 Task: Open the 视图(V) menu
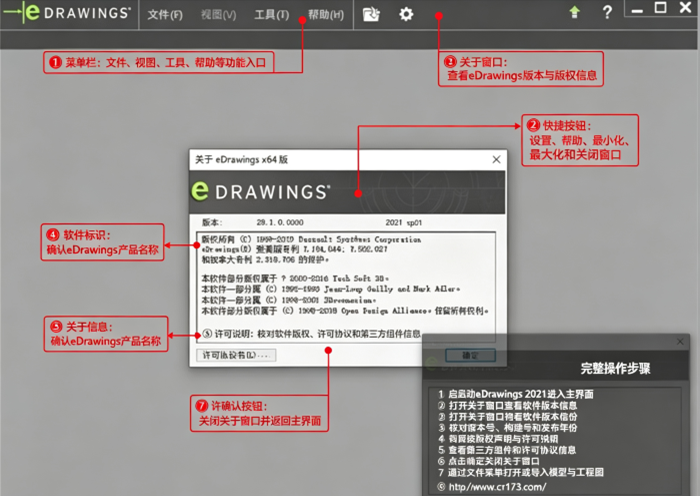pos(218,15)
